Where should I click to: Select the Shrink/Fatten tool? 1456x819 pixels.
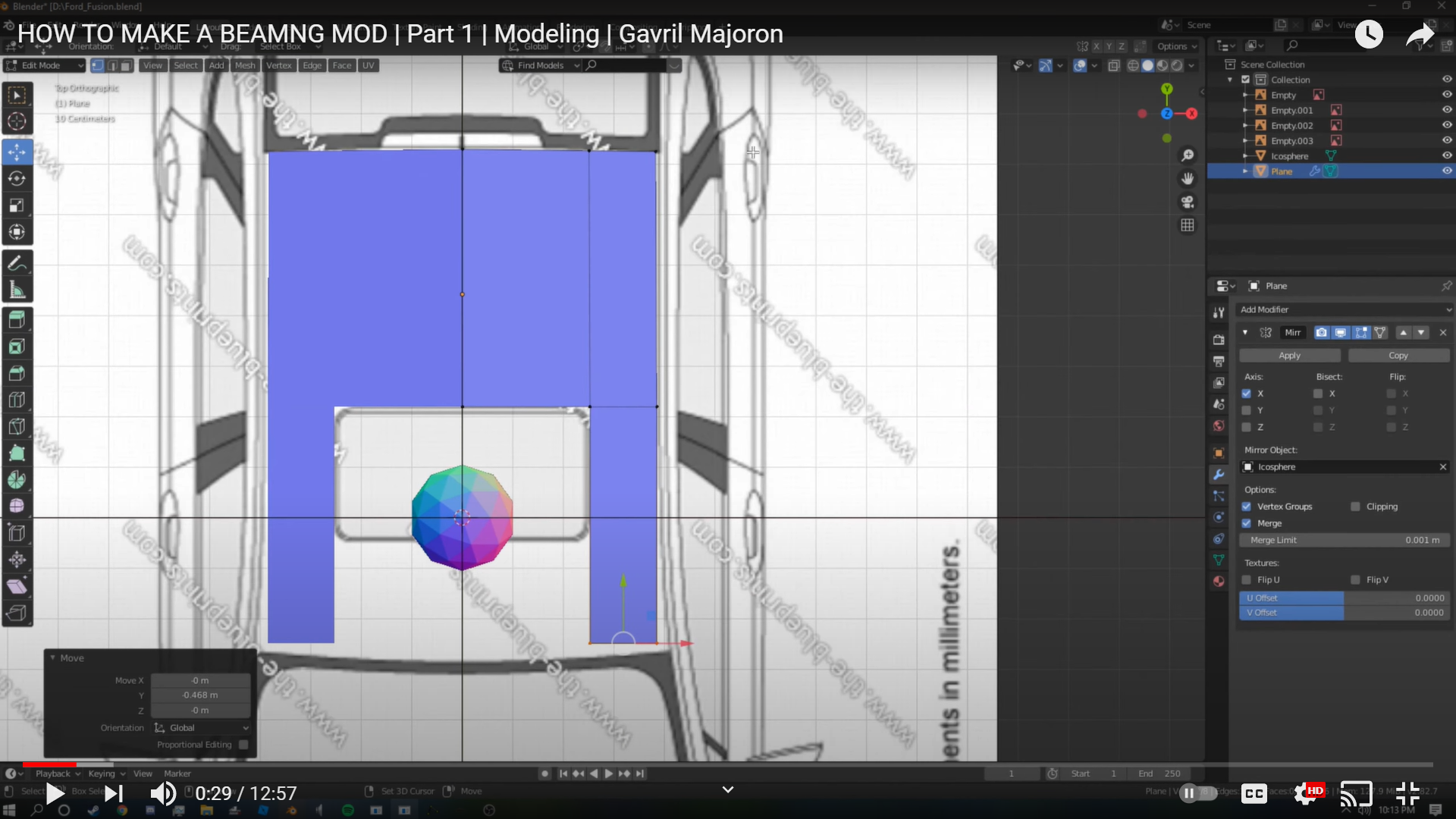pos(17,560)
